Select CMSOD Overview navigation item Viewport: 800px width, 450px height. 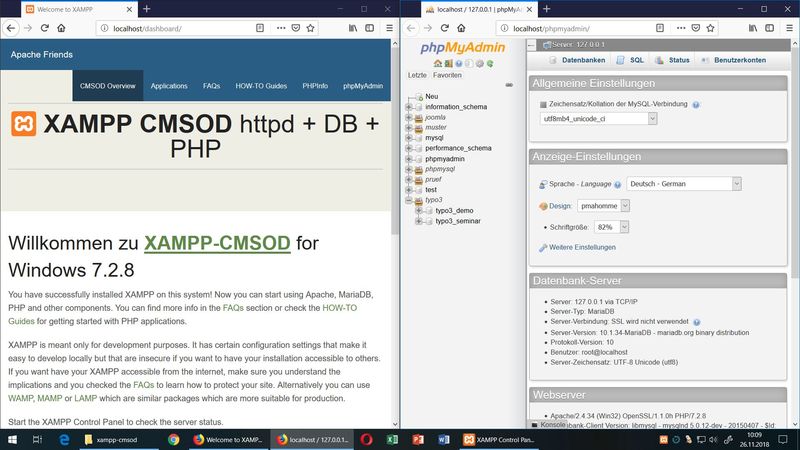point(108,86)
